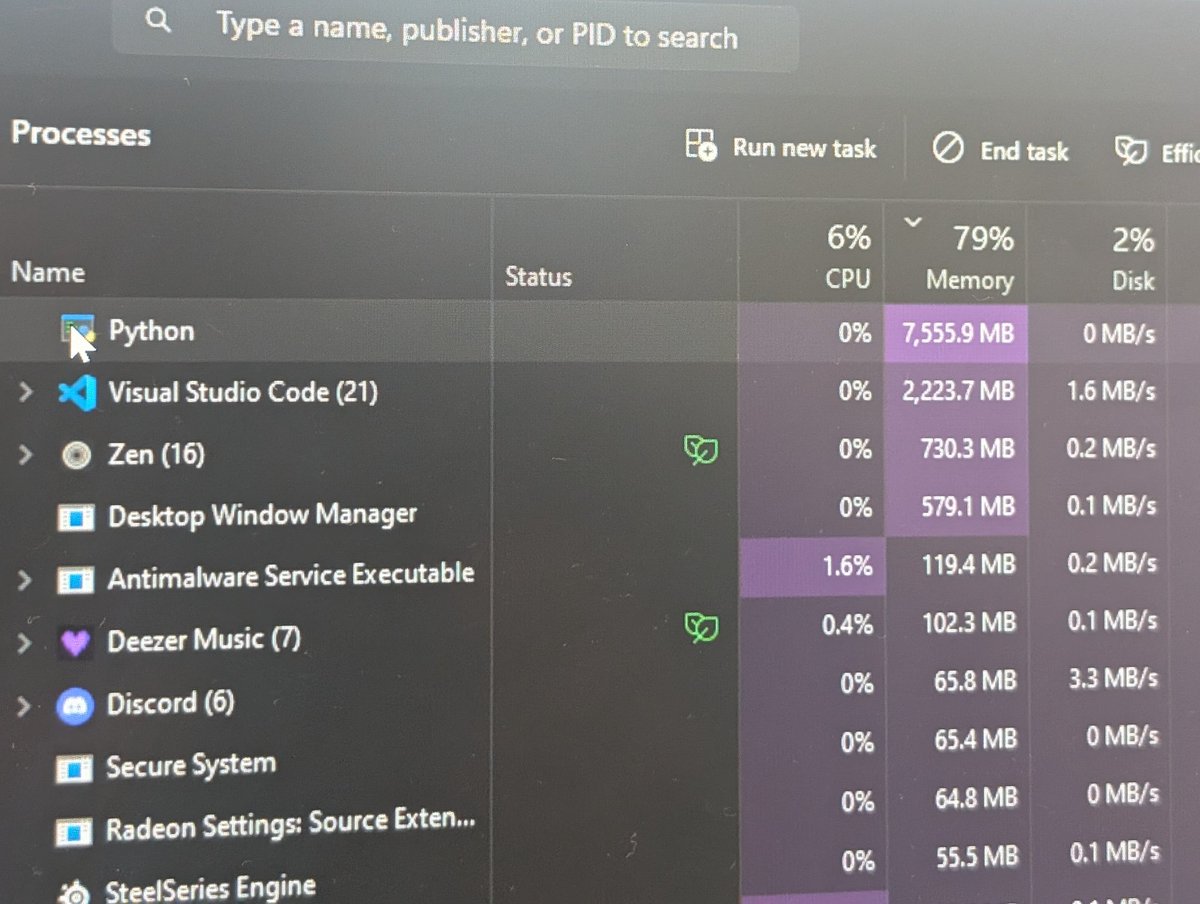Click the sort arrow above Memory 79%
The width and height of the screenshot is (1200, 904).
pos(912,222)
